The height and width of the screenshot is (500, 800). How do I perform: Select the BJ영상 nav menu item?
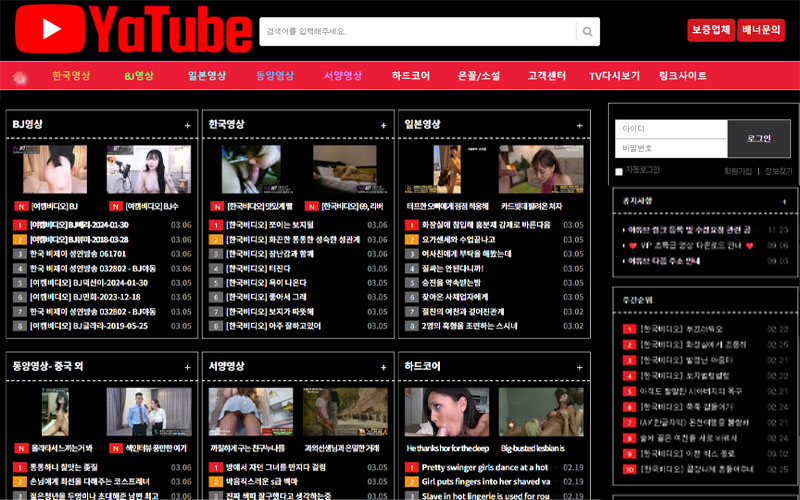(139, 76)
